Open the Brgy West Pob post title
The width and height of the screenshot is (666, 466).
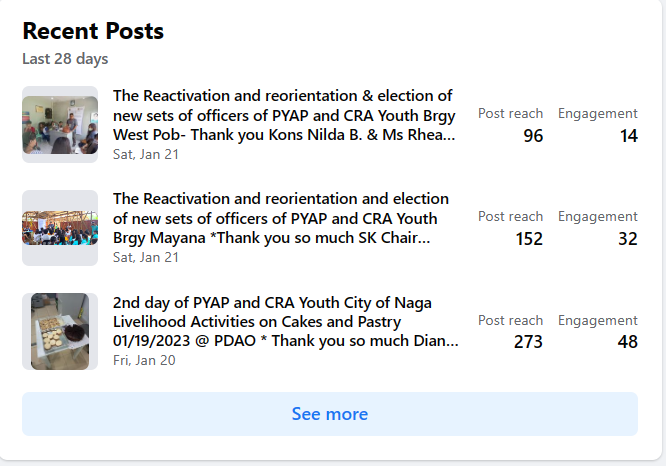[283, 115]
